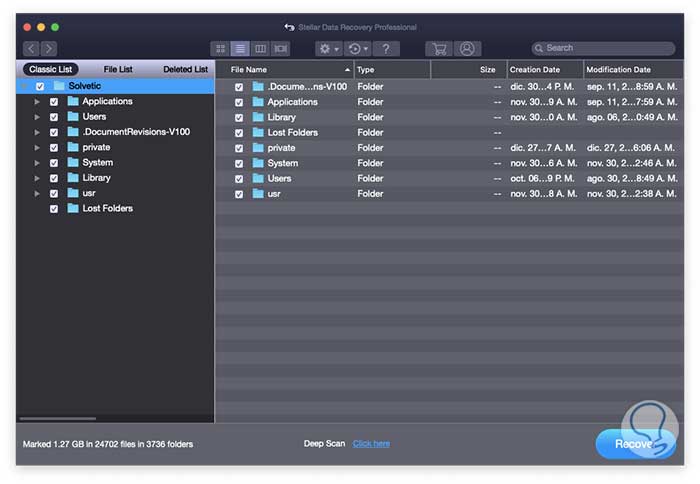The image size is (700, 484).
Task: Uncheck private in the left tree
Action: (54, 148)
